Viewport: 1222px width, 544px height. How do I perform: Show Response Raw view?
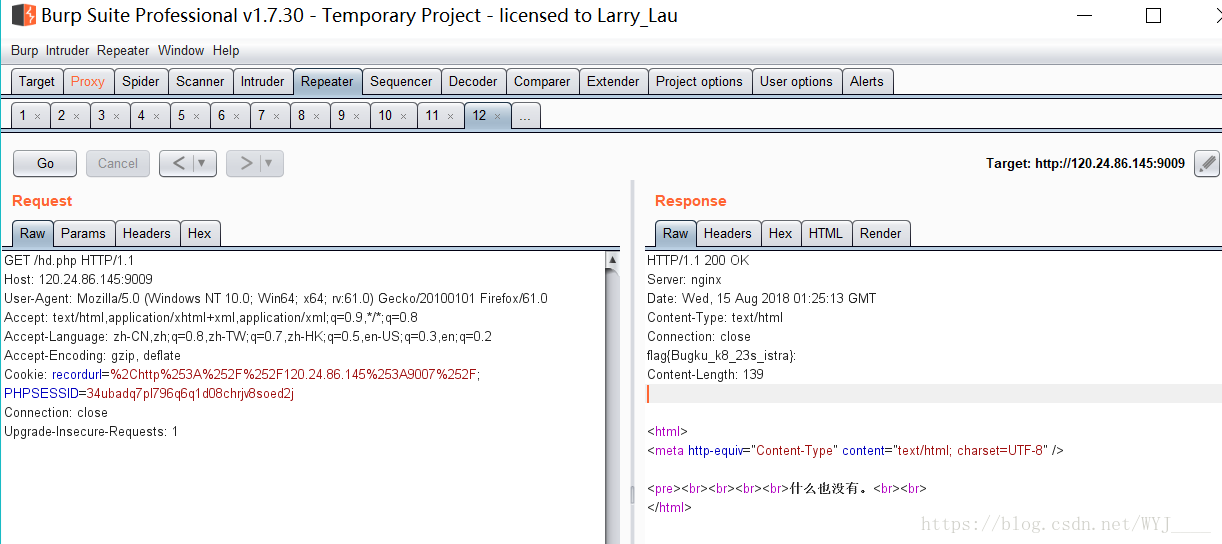tap(676, 233)
